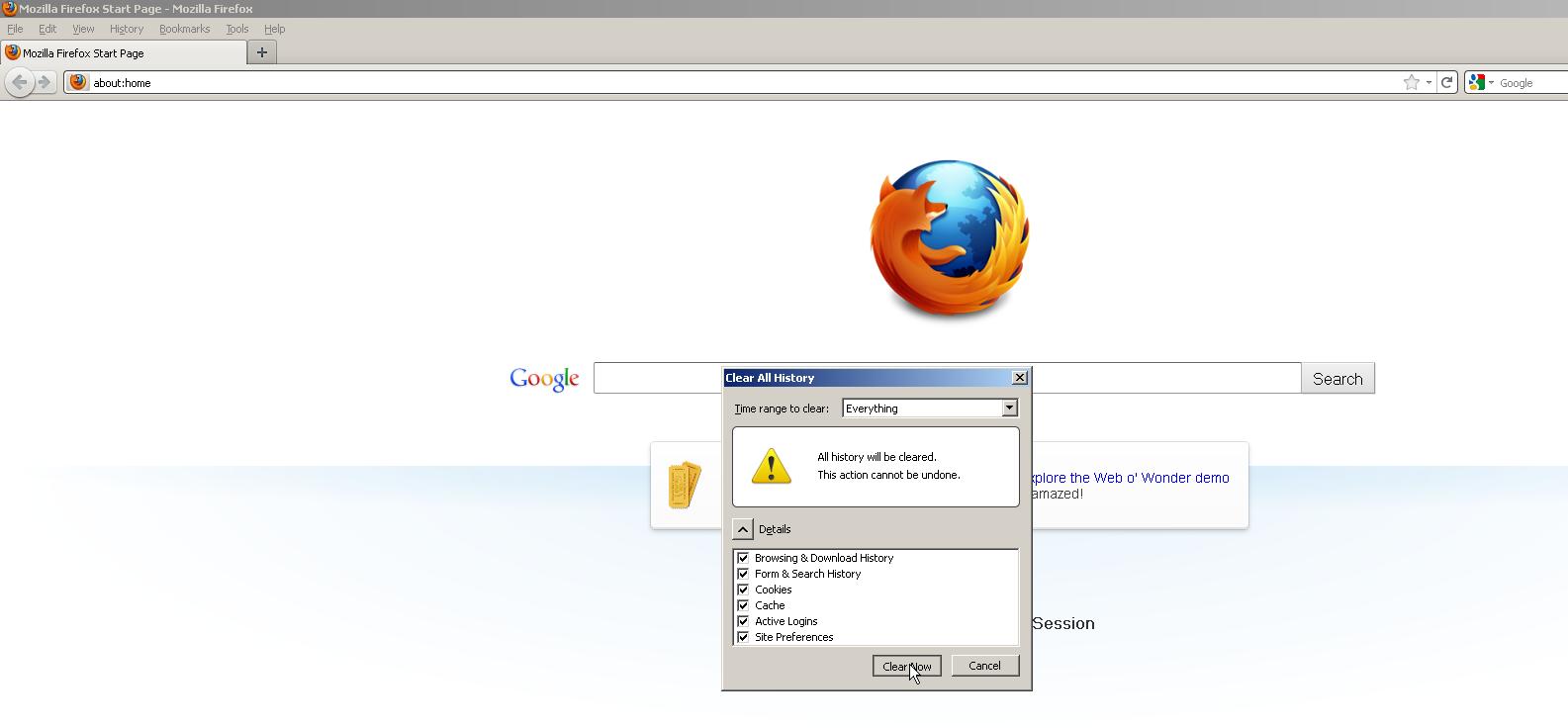Image resolution: width=1568 pixels, height=728 pixels.
Task: Cancel the Clear All History dialog
Action: (984, 666)
